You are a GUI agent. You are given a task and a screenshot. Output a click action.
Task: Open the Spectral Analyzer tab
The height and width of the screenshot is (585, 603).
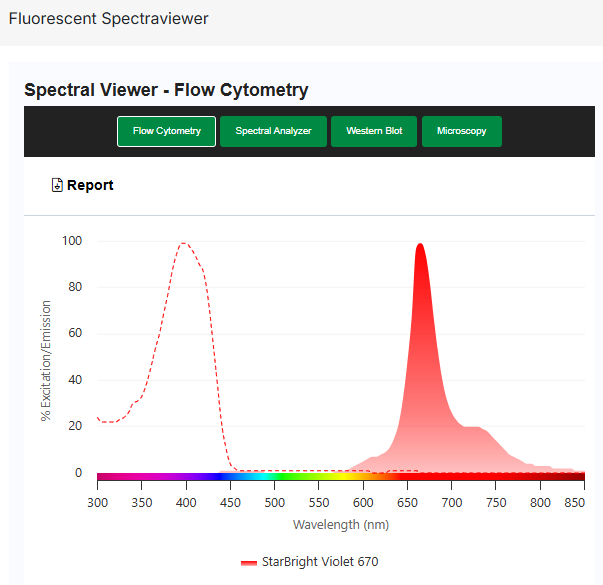[273, 131]
